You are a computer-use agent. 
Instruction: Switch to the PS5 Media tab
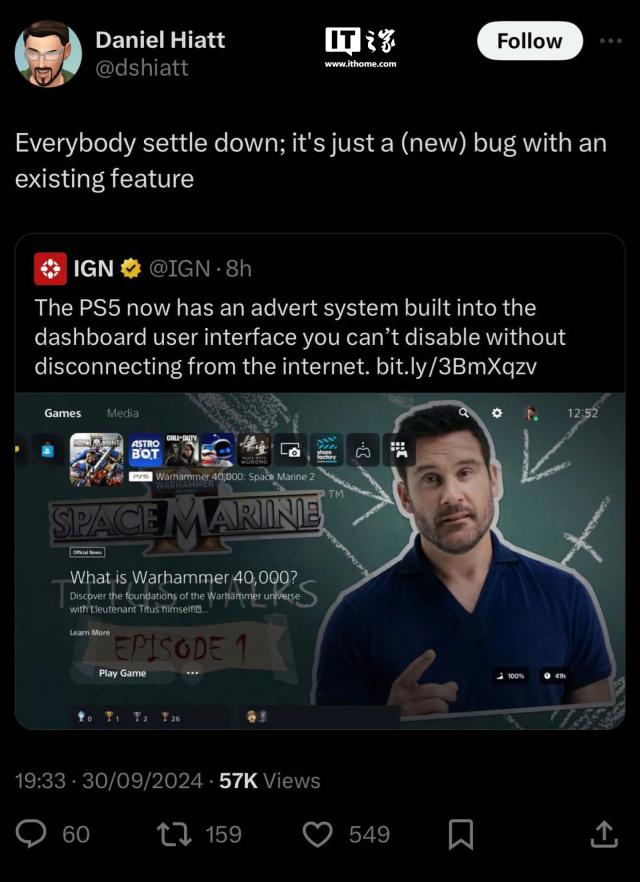click(123, 413)
